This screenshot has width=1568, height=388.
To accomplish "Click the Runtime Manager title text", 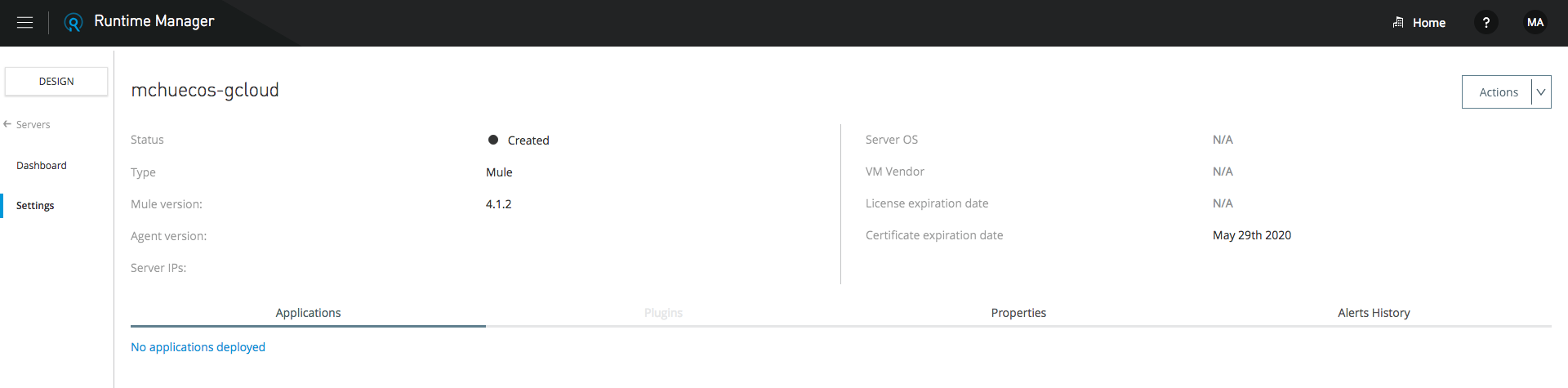I will [154, 21].
